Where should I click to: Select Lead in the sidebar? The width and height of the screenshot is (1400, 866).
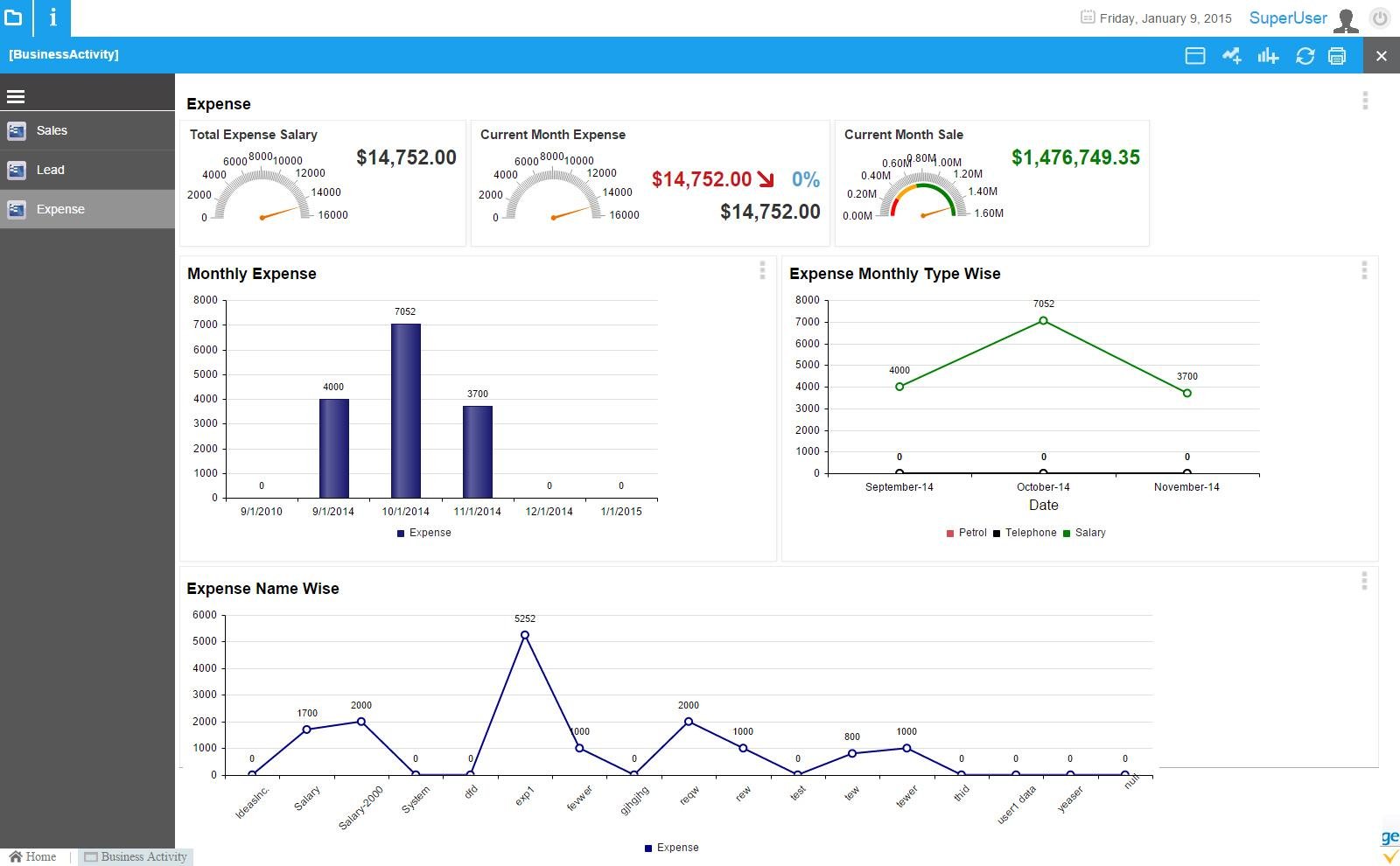(50, 170)
